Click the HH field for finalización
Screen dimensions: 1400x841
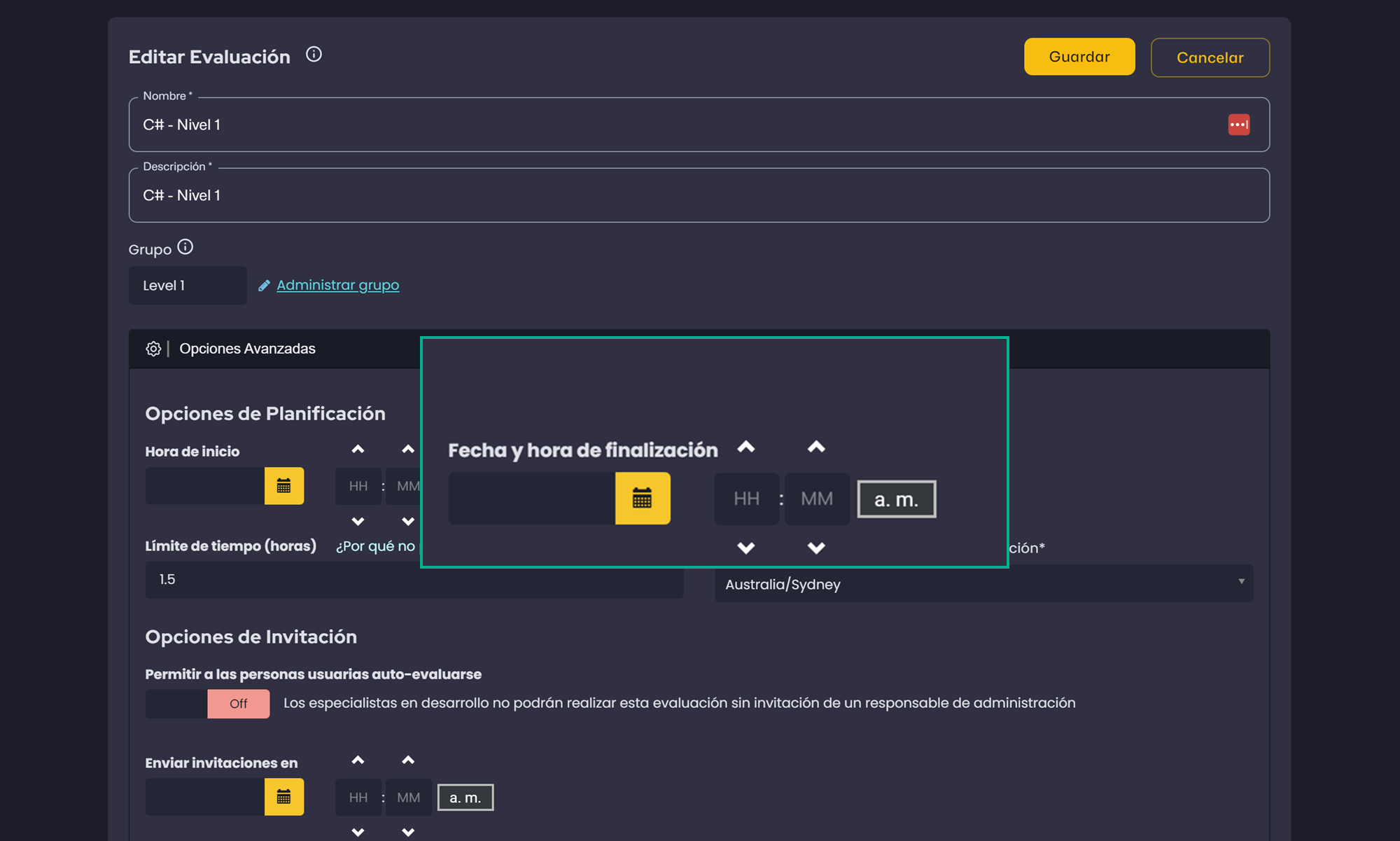click(x=747, y=499)
